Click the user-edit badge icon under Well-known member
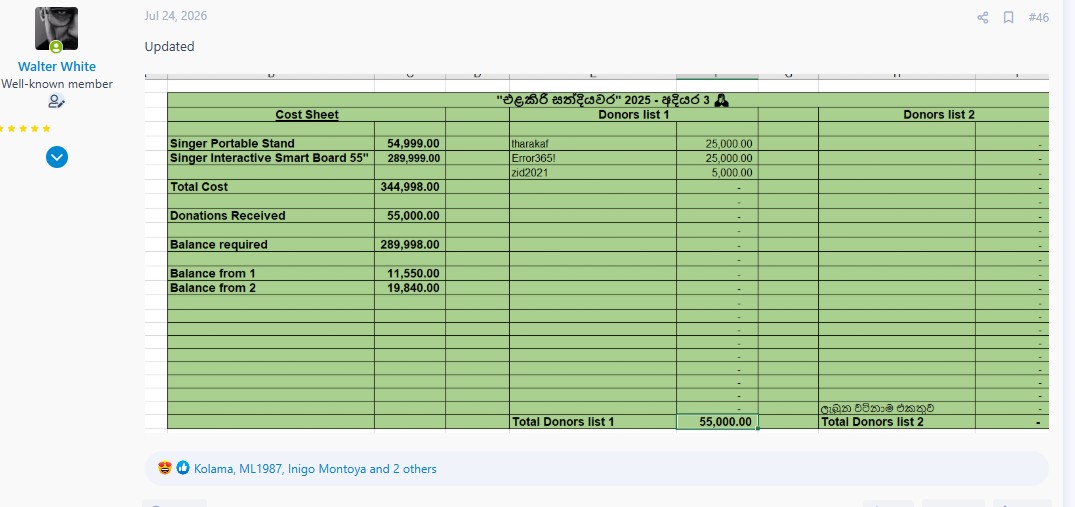The height and width of the screenshot is (507, 1075). pyautogui.click(x=56, y=102)
